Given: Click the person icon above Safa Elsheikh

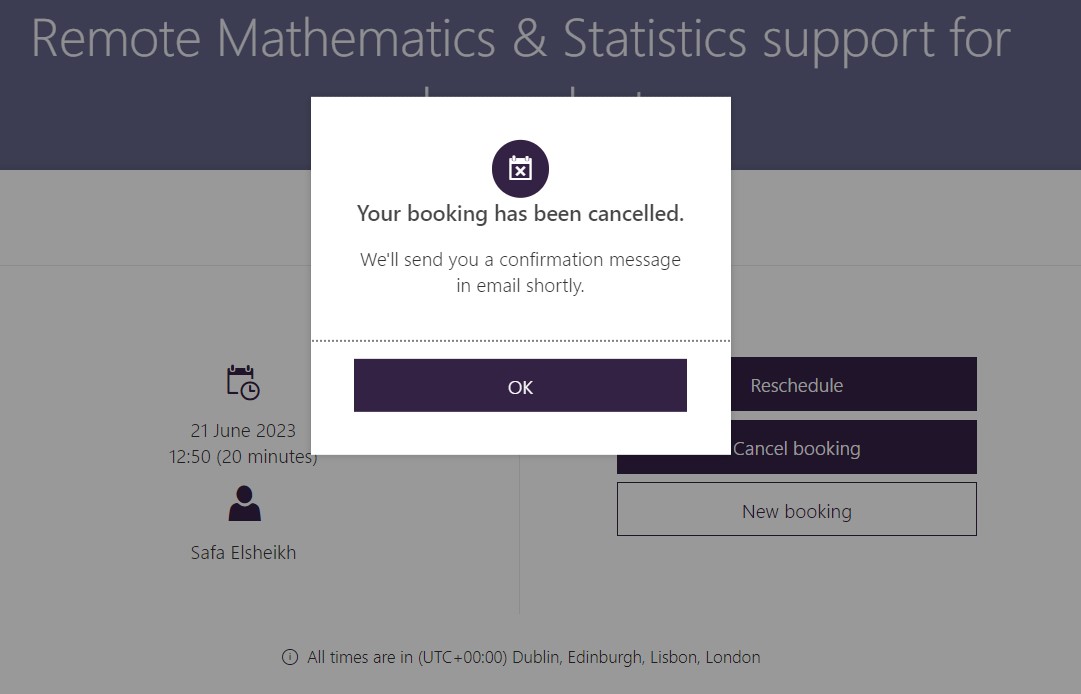Looking at the screenshot, I should 244,504.
